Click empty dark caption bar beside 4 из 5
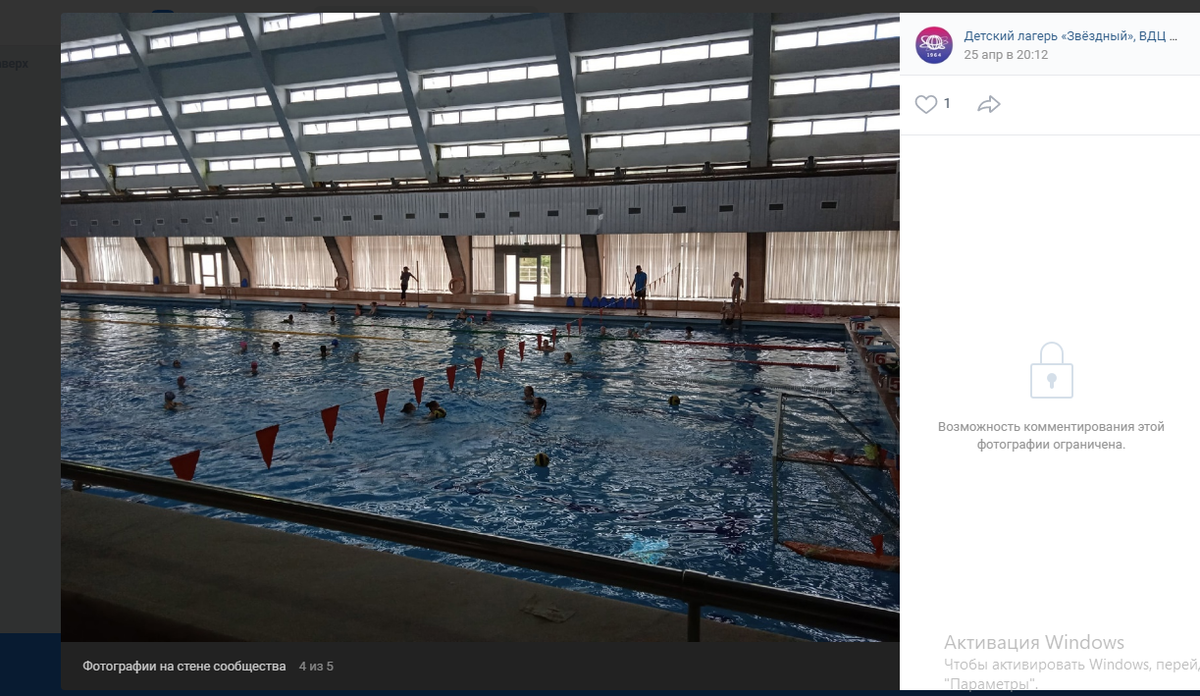 [600, 666]
